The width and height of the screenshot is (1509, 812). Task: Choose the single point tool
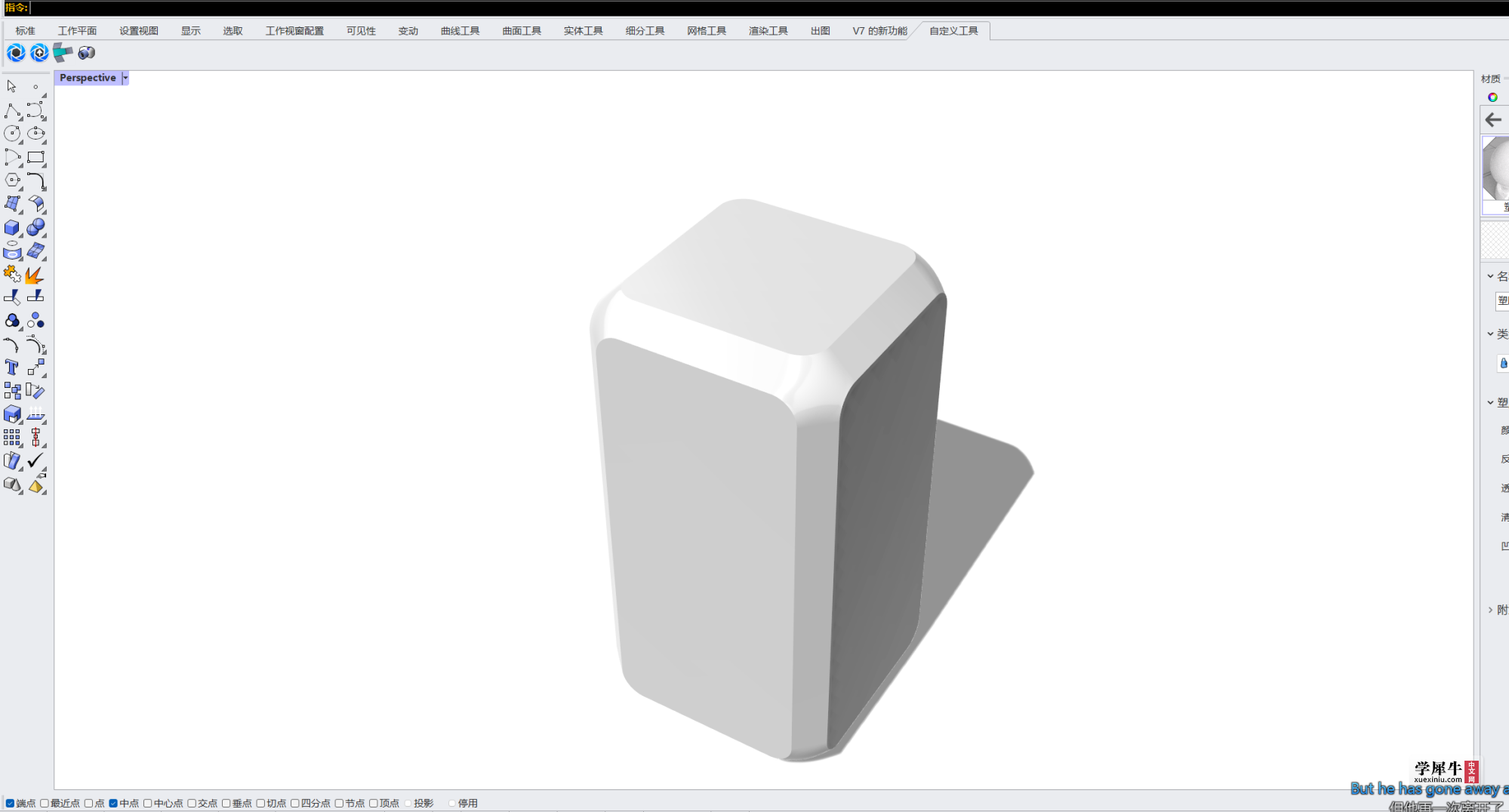tap(35, 86)
